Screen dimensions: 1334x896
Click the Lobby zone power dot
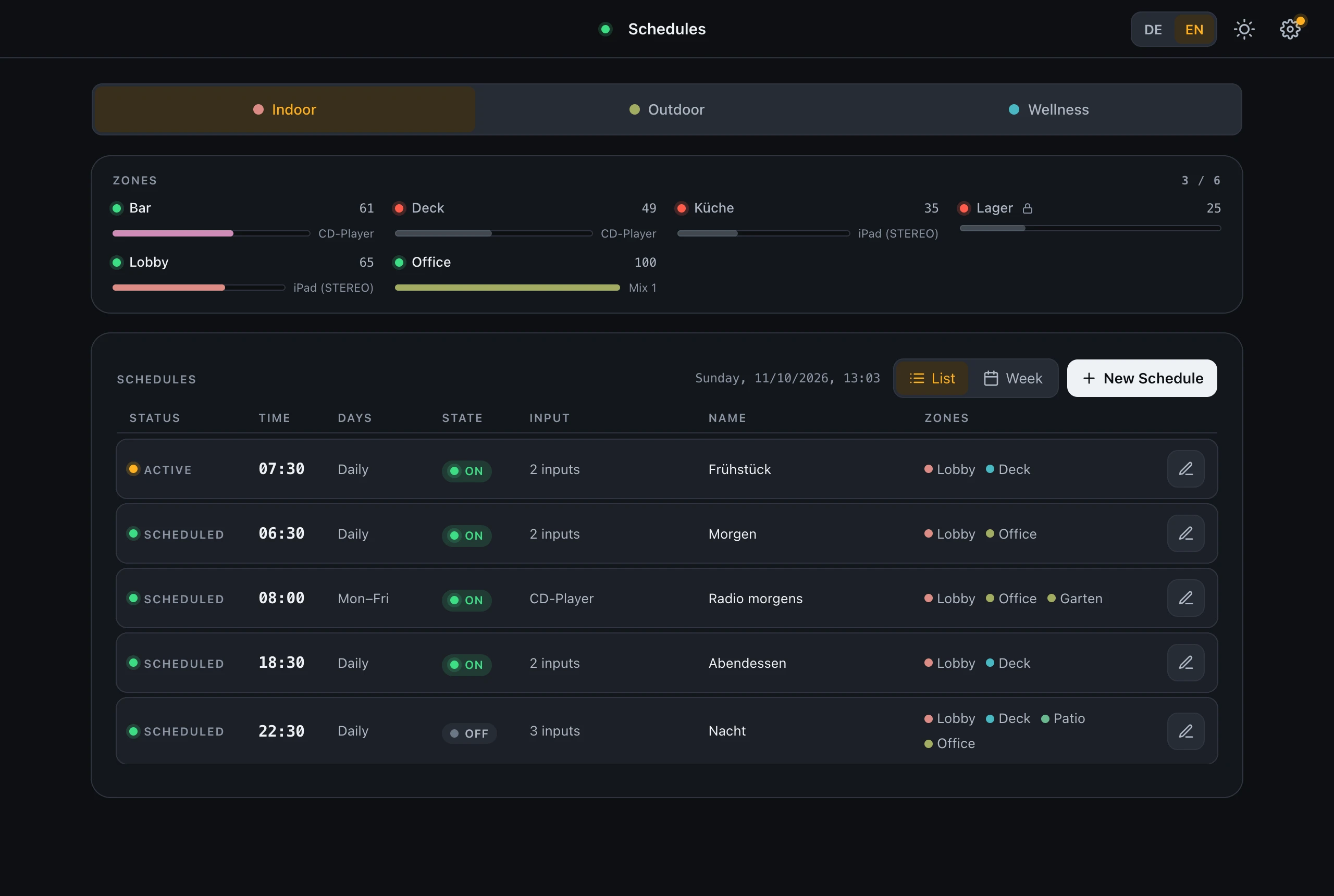(117, 262)
